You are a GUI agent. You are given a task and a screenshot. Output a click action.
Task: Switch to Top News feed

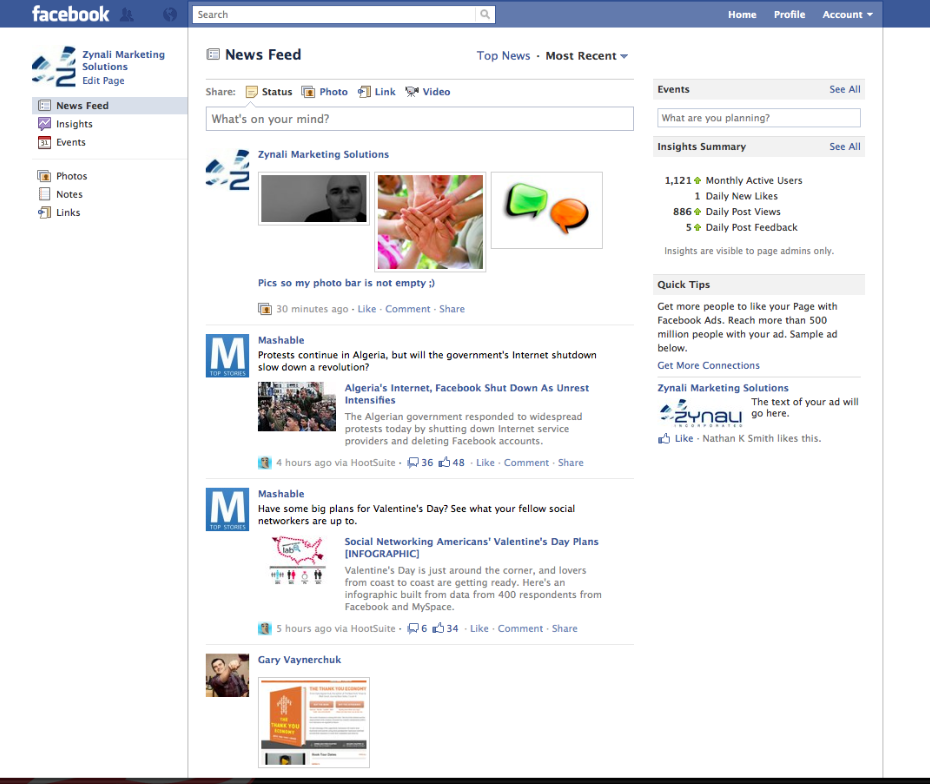(x=503, y=56)
